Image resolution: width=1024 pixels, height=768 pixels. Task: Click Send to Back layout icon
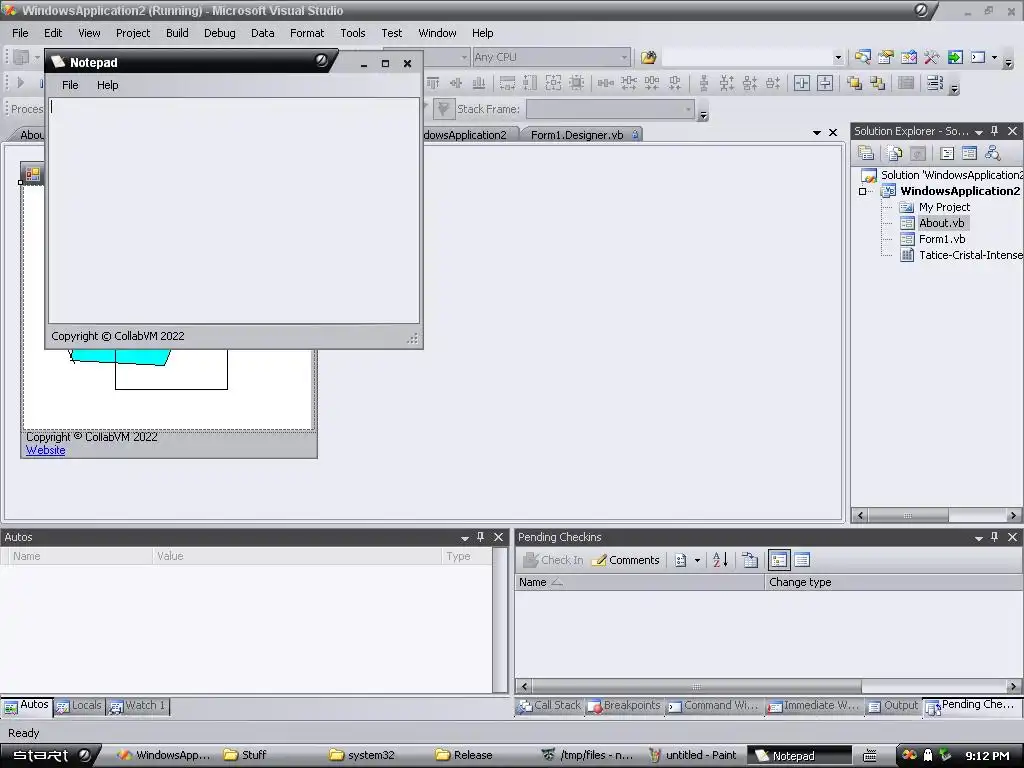(x=878, y=83)
